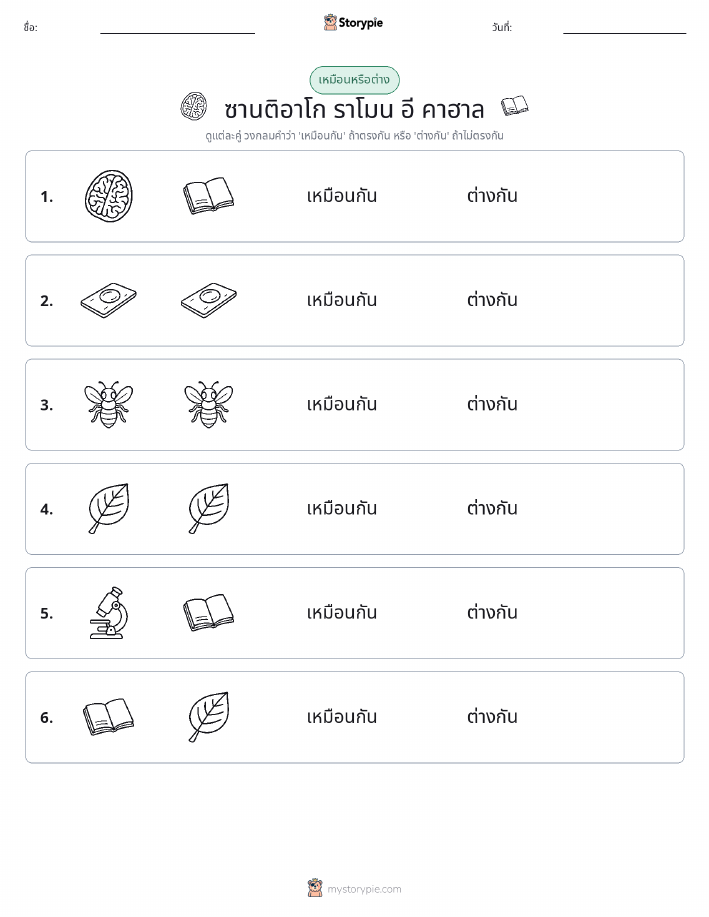
Task: Click the leaf icon in row 6
Action: click(209, 716)
